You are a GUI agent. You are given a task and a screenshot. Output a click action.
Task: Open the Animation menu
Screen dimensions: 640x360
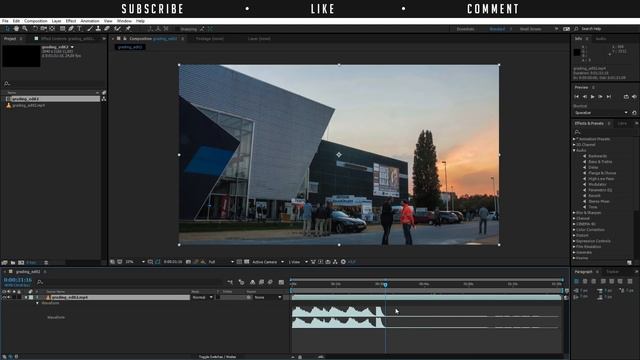pyautogui.click(x=90, y=21)
